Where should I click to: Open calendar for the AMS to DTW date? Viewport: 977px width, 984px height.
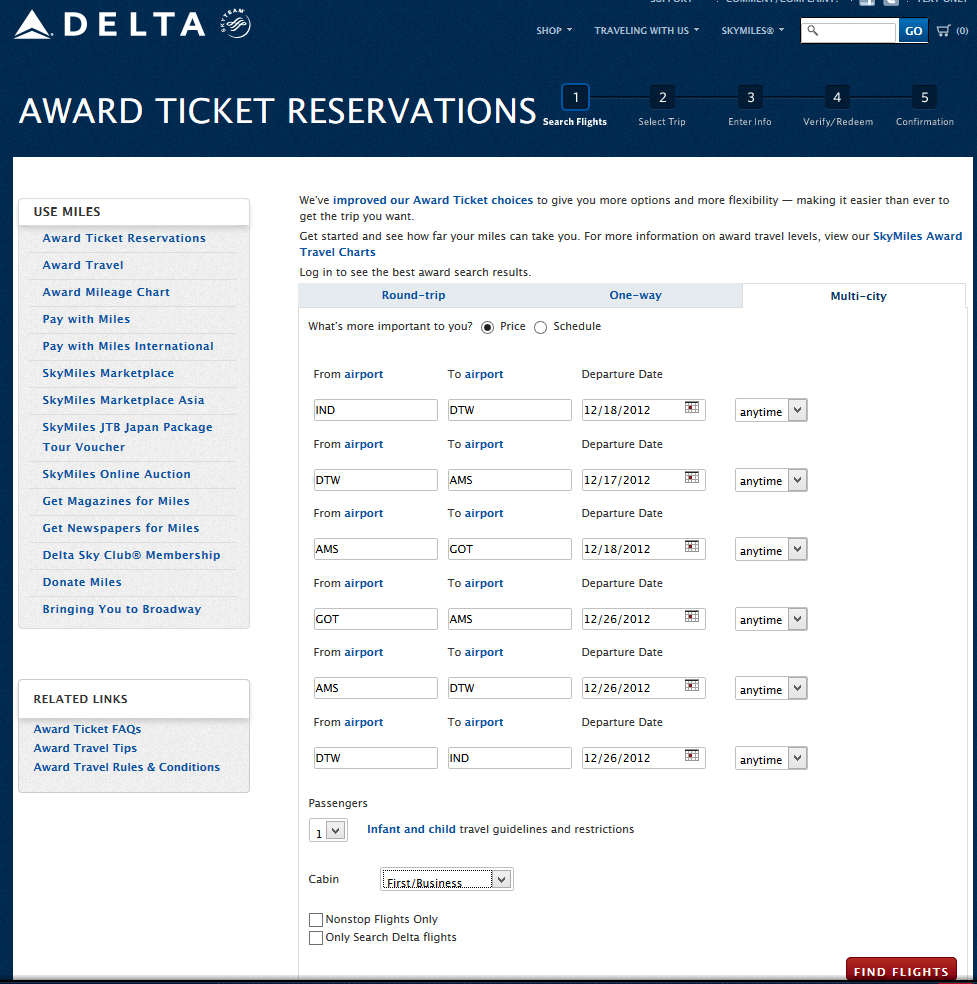(691, 686)
